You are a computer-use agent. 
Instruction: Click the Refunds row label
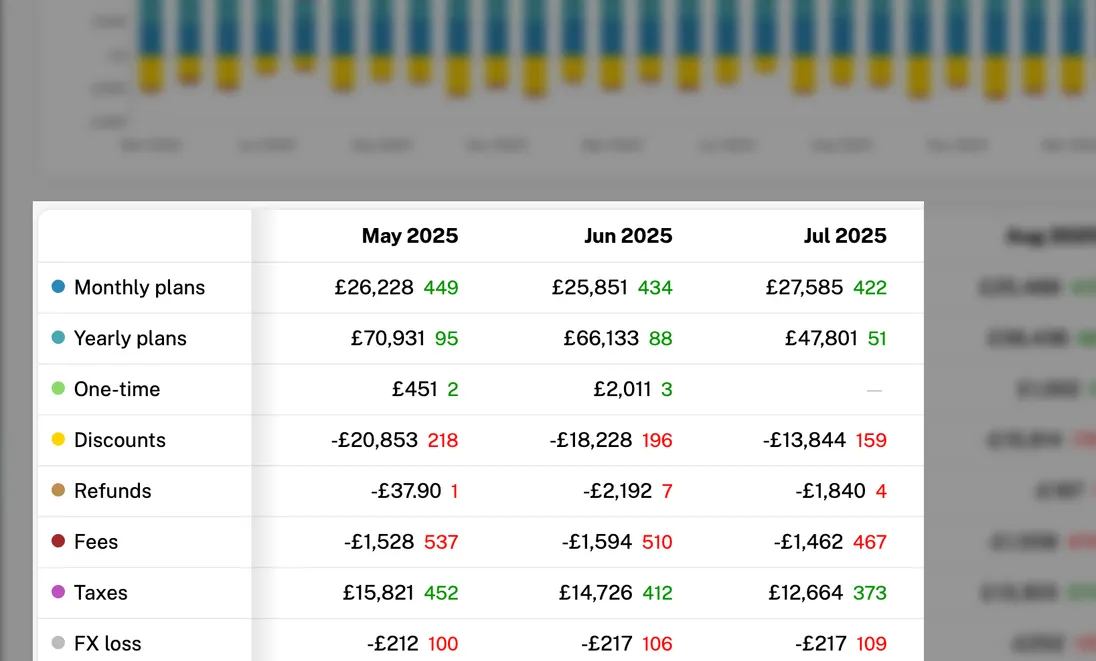(113, 492)
